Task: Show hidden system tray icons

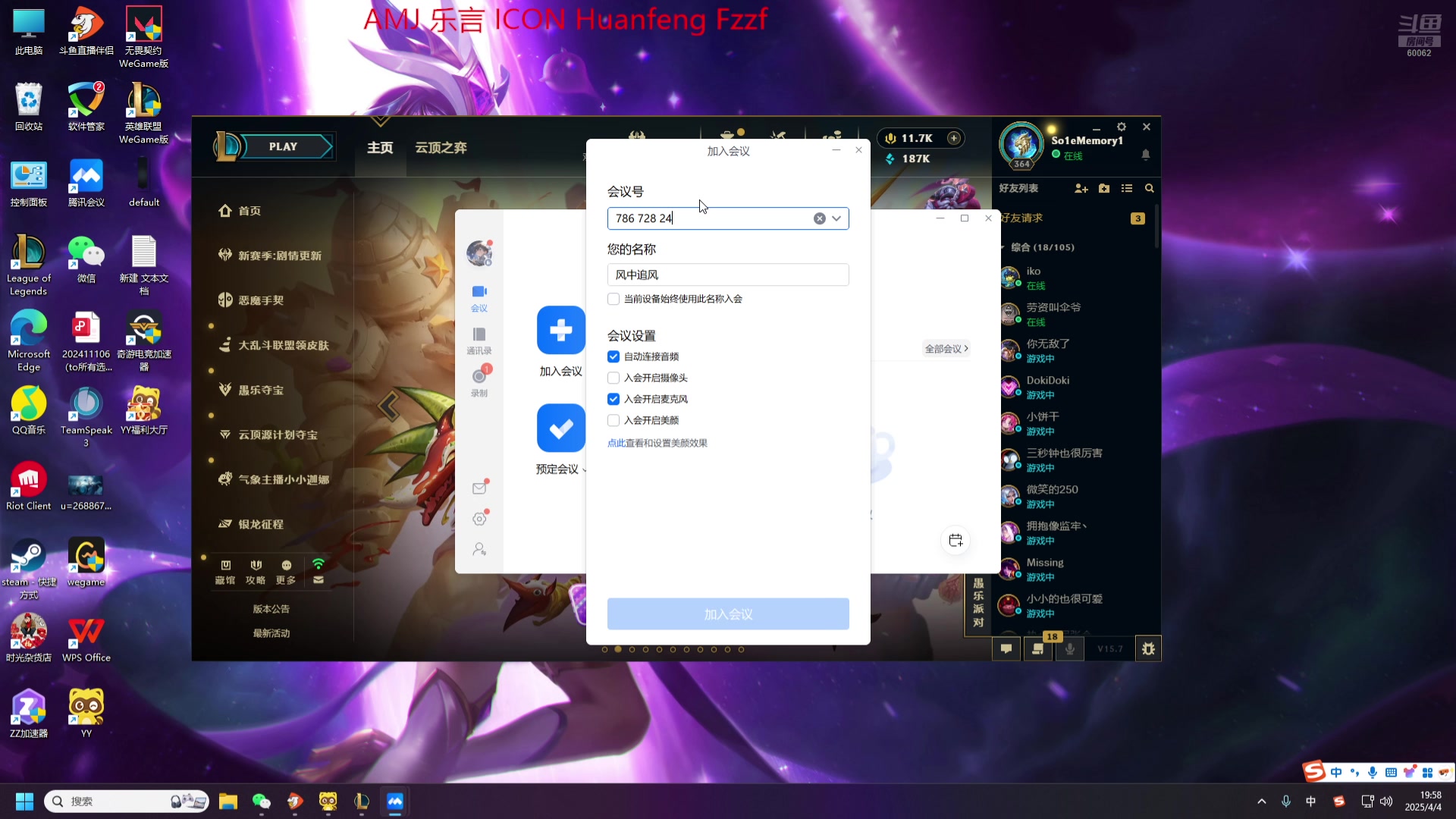Action: 1261,802
